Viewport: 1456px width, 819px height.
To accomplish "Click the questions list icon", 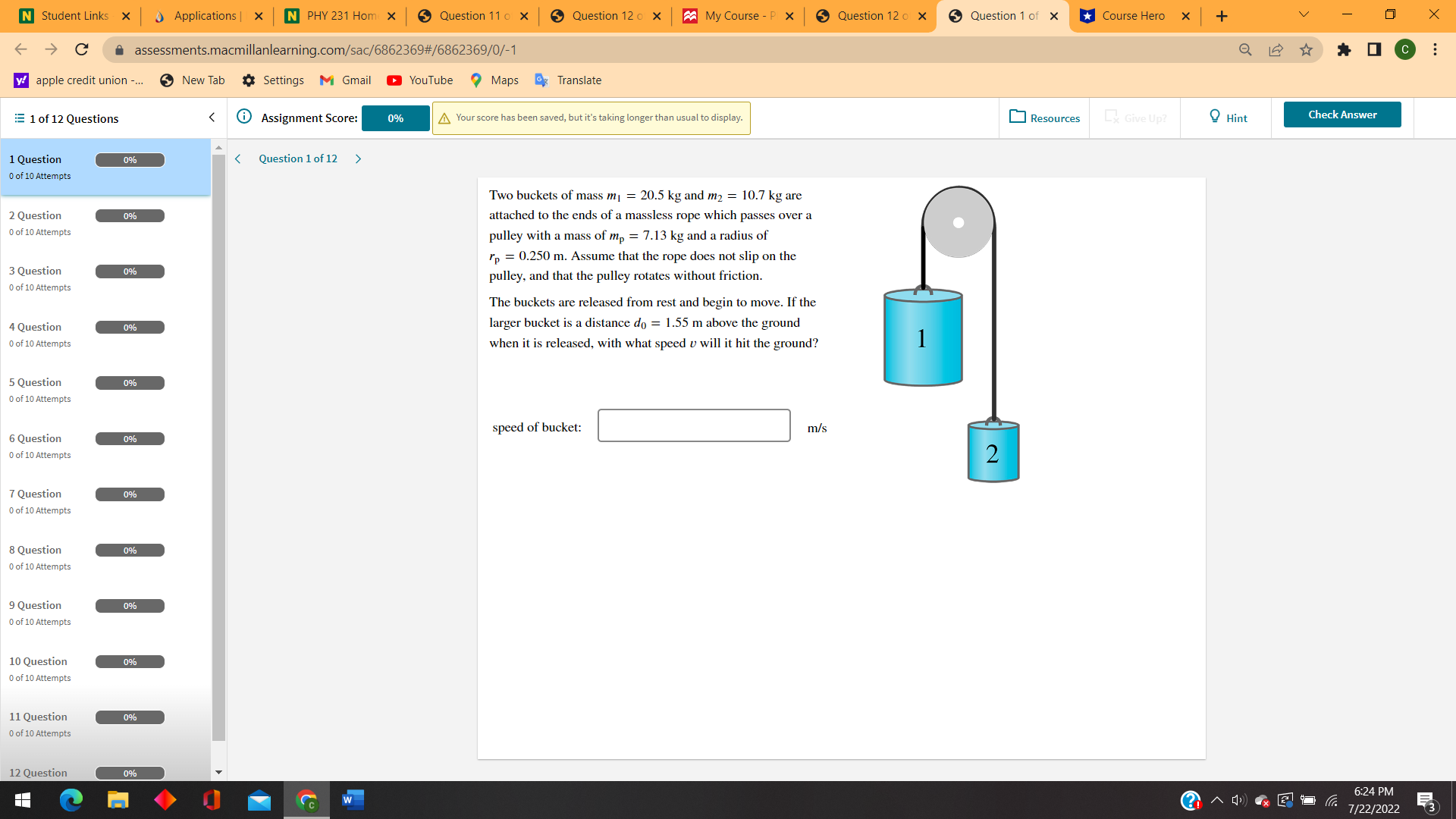I will [20, 118].
